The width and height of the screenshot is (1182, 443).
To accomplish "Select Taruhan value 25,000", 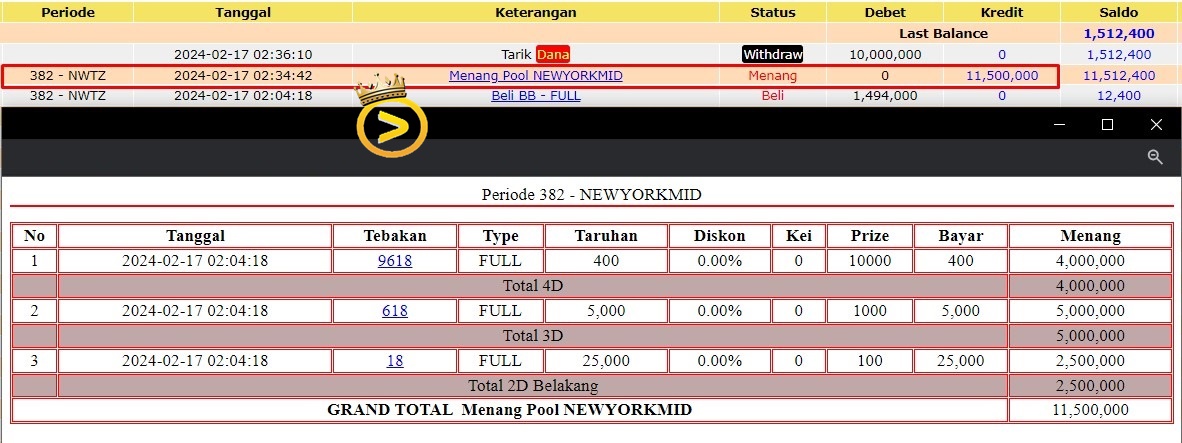I will [606, 361].
